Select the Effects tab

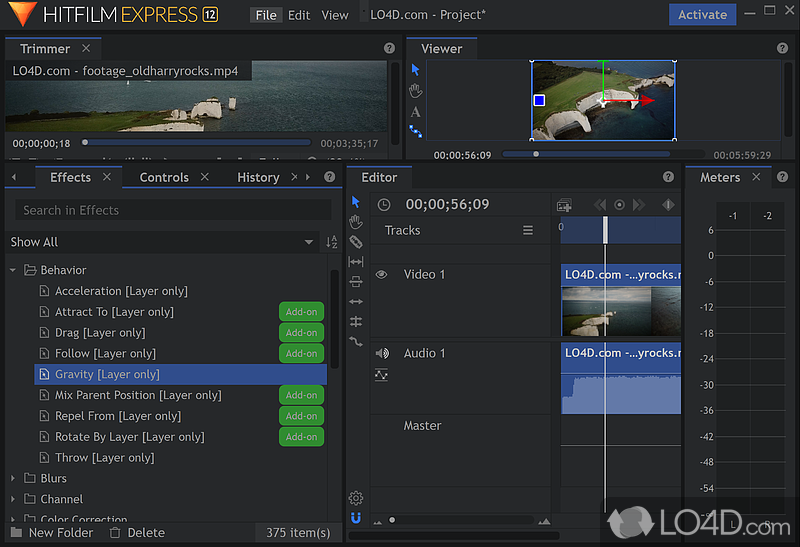(x=70, y=177)
